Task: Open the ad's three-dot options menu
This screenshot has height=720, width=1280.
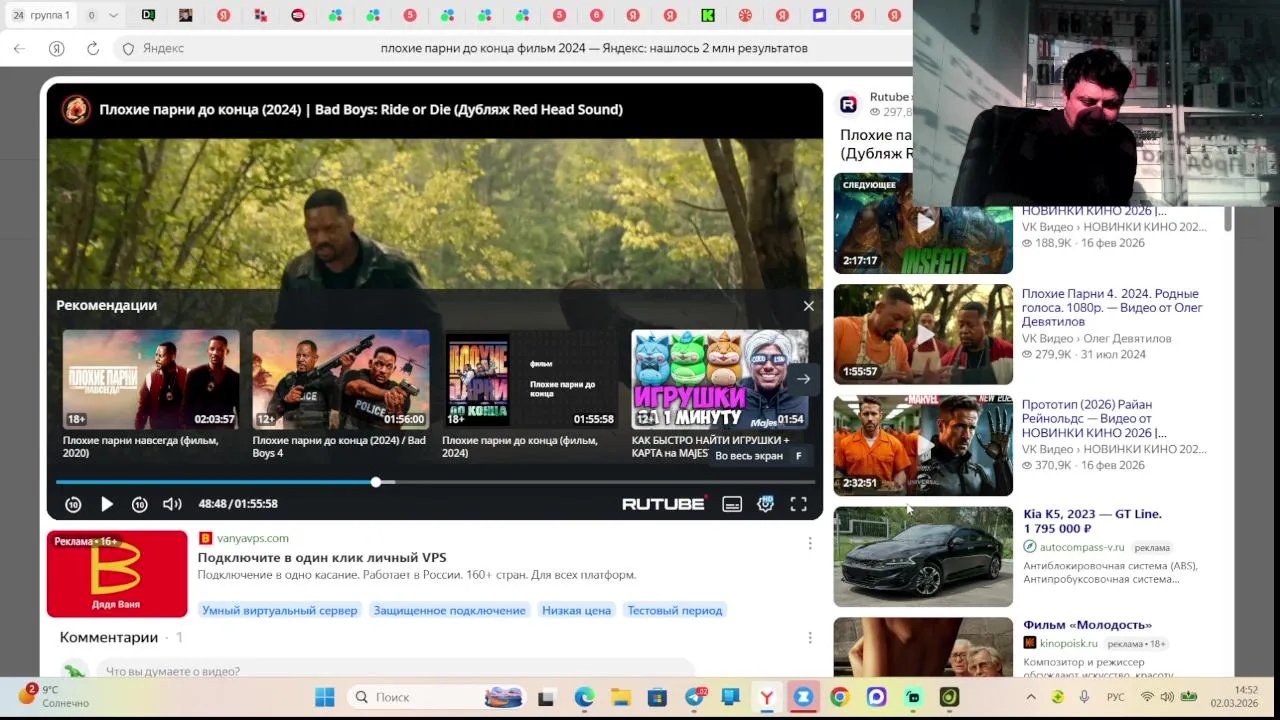Action: pyautogui.click(x=810, y=543)
